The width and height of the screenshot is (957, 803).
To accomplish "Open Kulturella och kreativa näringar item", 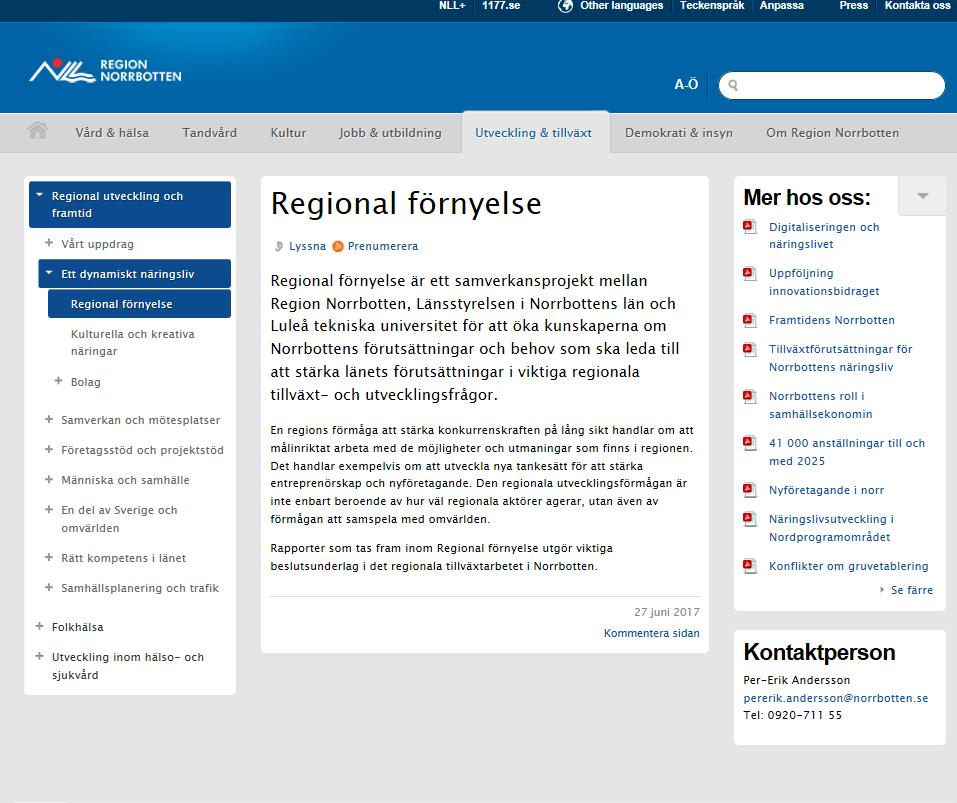I will 132,342.
